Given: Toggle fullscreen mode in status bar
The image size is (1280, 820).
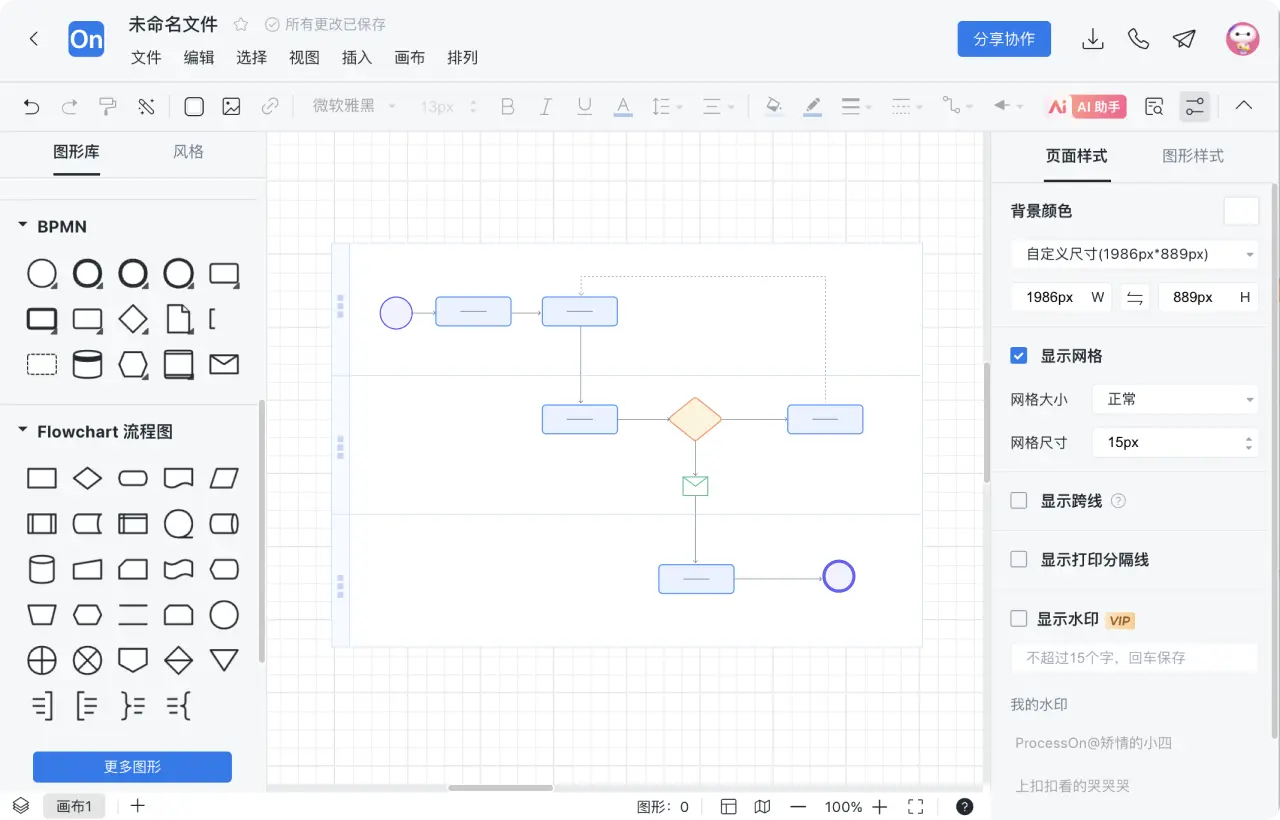Looking at the screenshot, I should coord(915,807).
